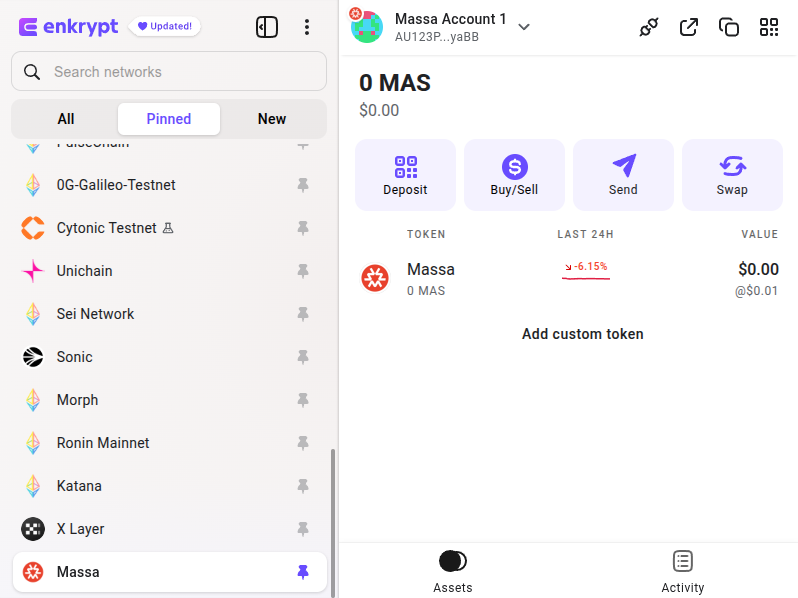Click the Unichain network icon
The height and width of the screenshot is (598, 798).
pos(33,271)
